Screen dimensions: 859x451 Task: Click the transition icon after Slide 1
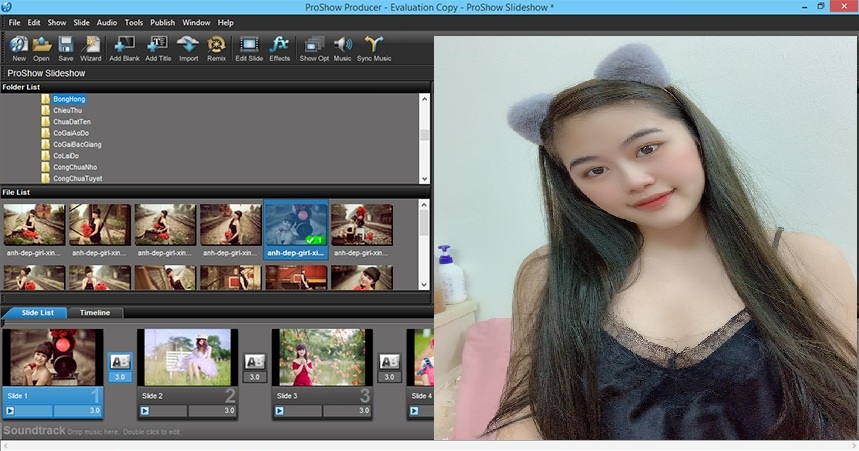pyautogui.click(x=120, y=362)
